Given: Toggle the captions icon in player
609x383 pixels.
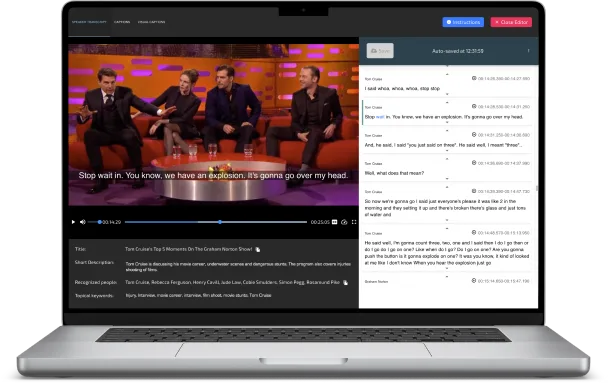Looking at the screenshot, I should point(334,222).
